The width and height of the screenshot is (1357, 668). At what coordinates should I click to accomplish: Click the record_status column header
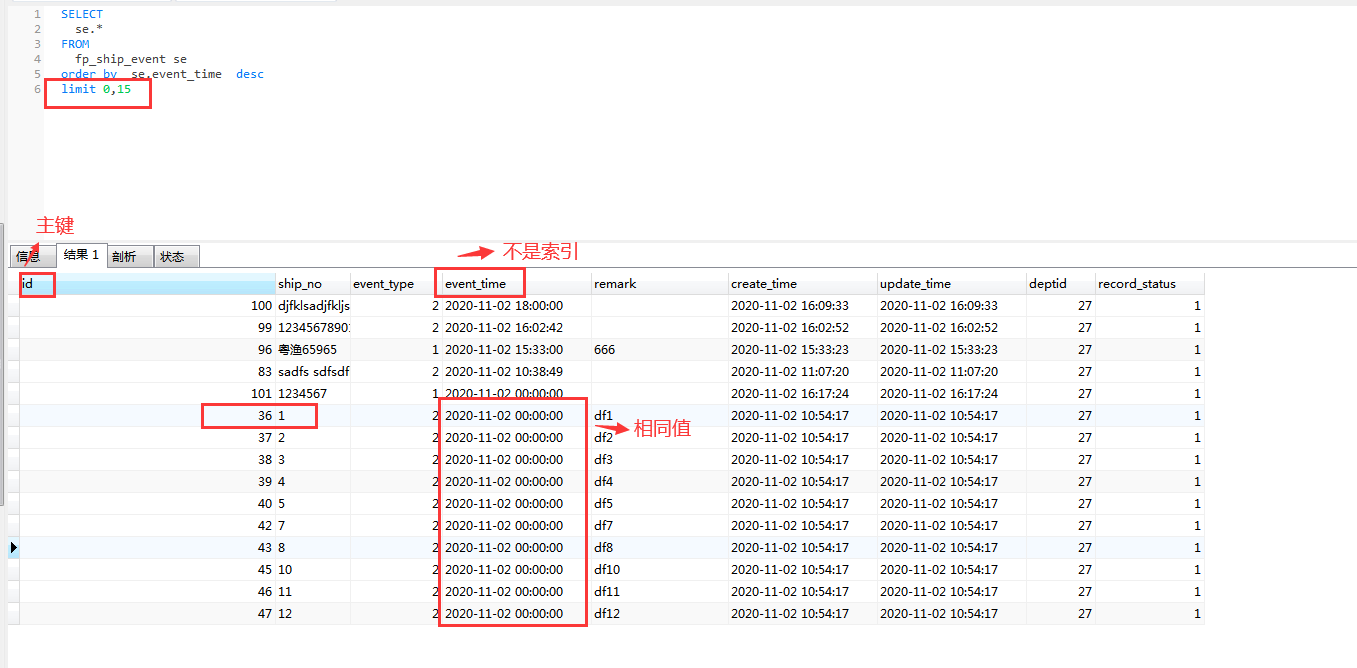(x=1150, y=284)
